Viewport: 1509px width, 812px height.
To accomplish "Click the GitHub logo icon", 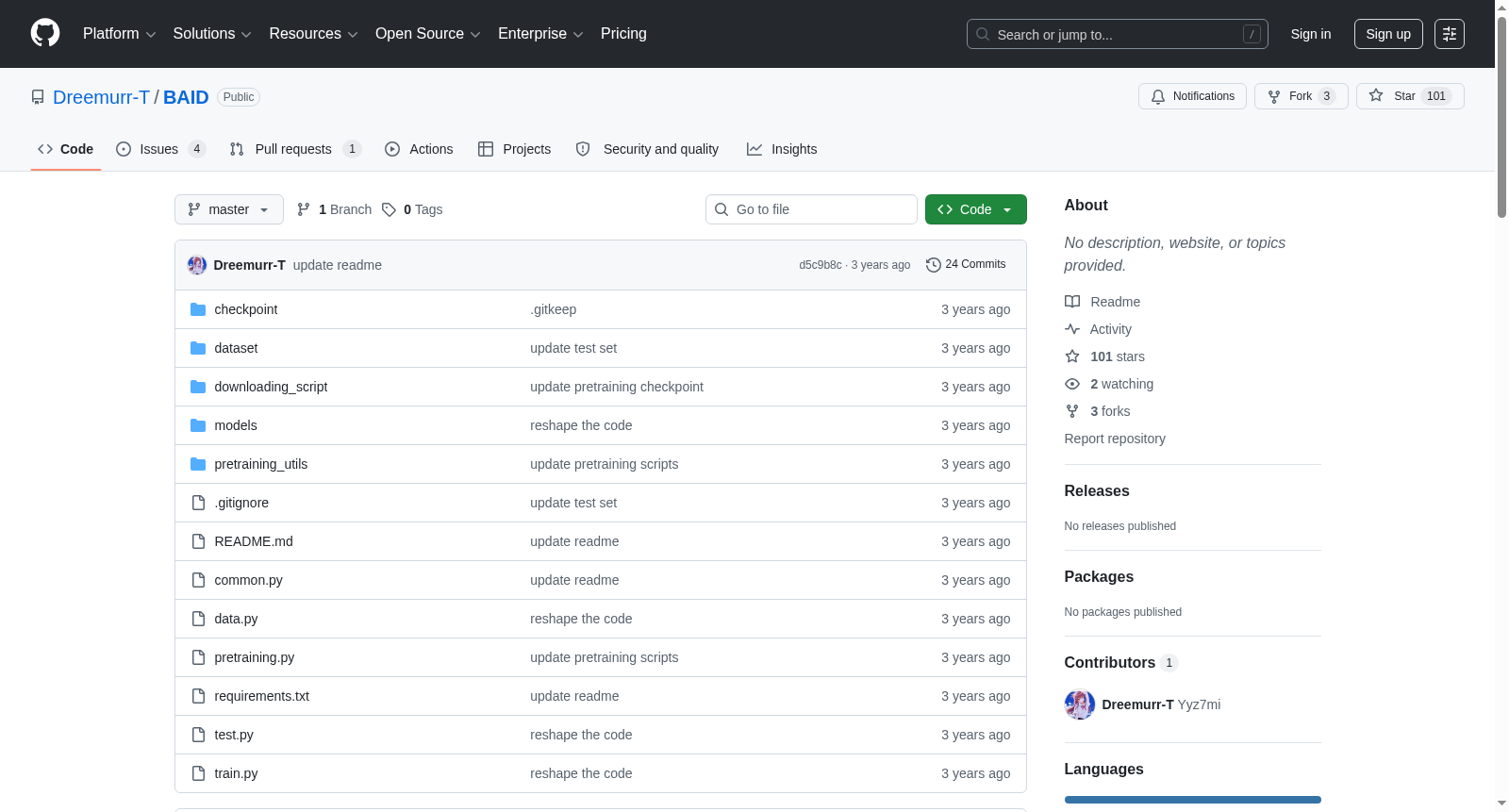I will pyautogui.click(x=45, y=33).
